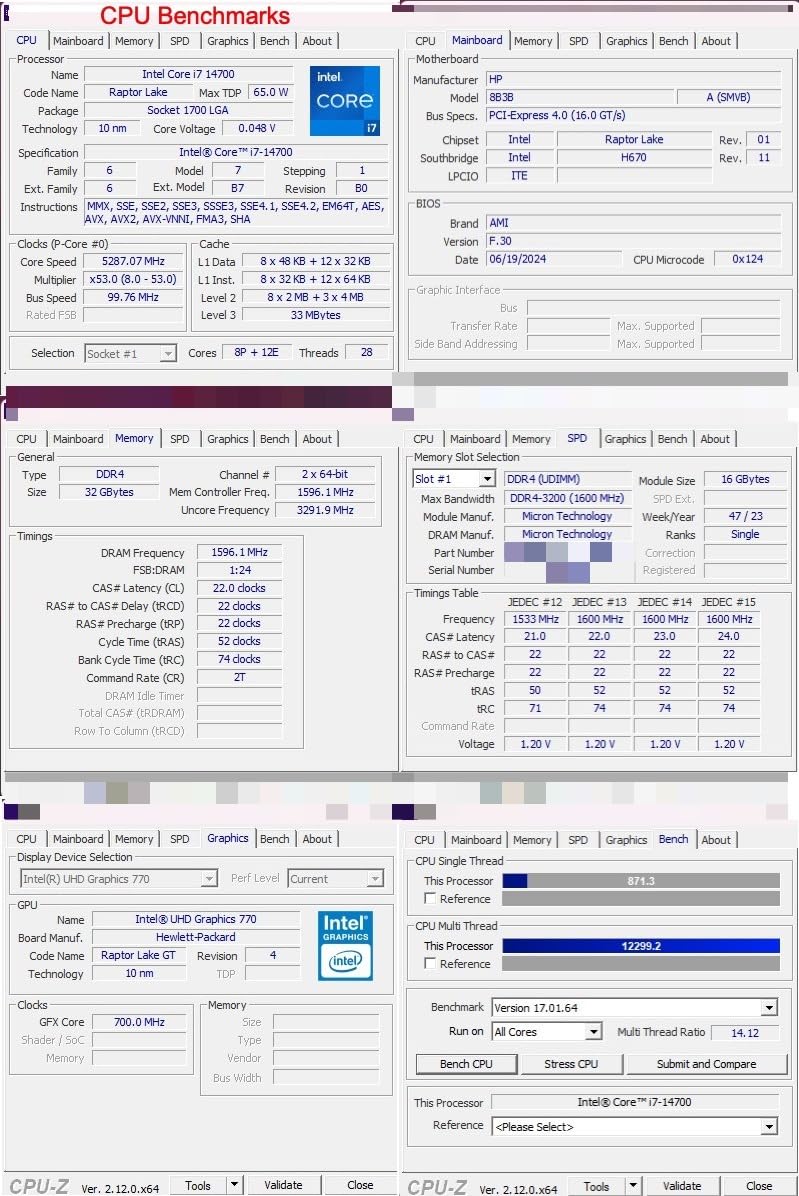Click the Threads 28 value

pos(367,352)
